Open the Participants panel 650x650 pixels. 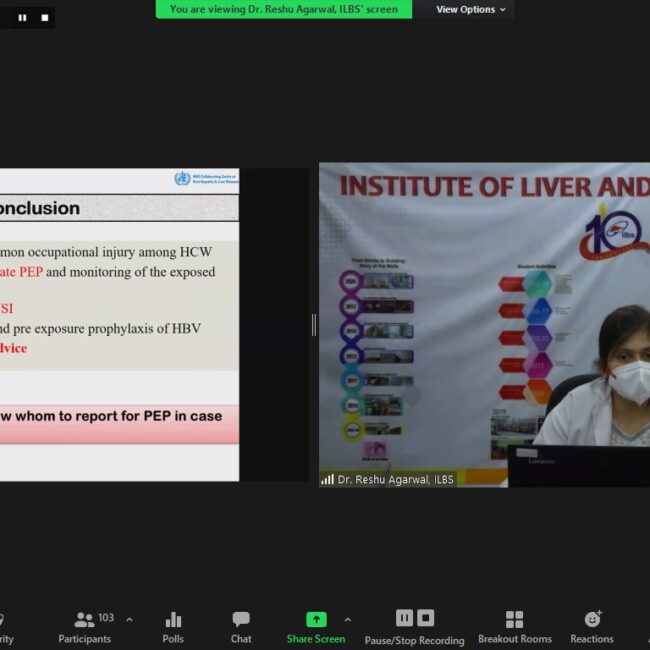(x=85, y=627)
